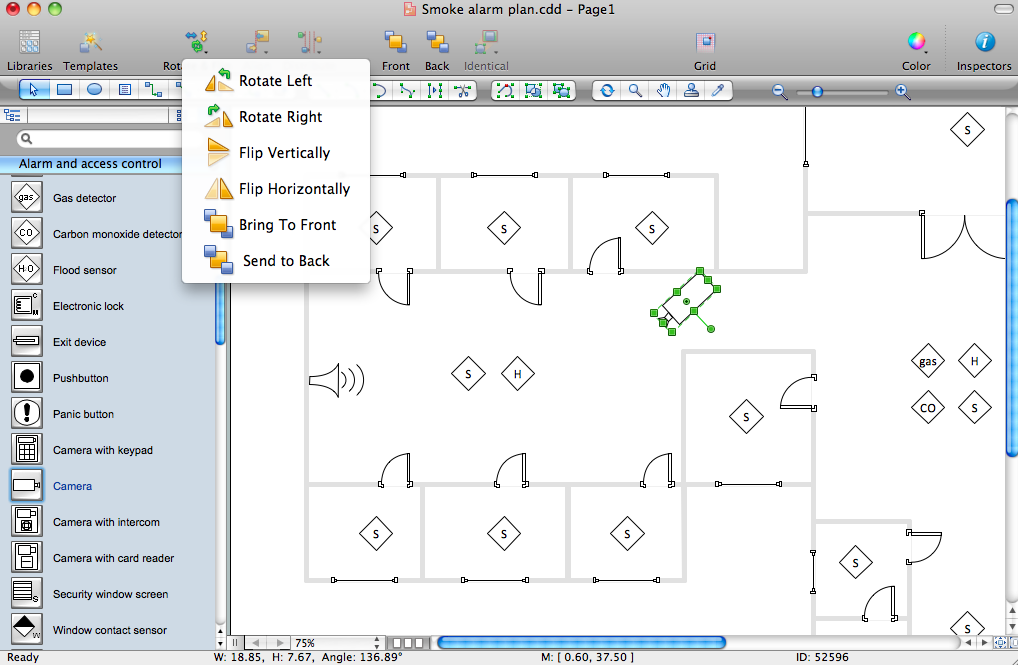Viewport: 1018px width, 665px height.
Task: Select the eyedropper tool
Action: tap(718, 90)
